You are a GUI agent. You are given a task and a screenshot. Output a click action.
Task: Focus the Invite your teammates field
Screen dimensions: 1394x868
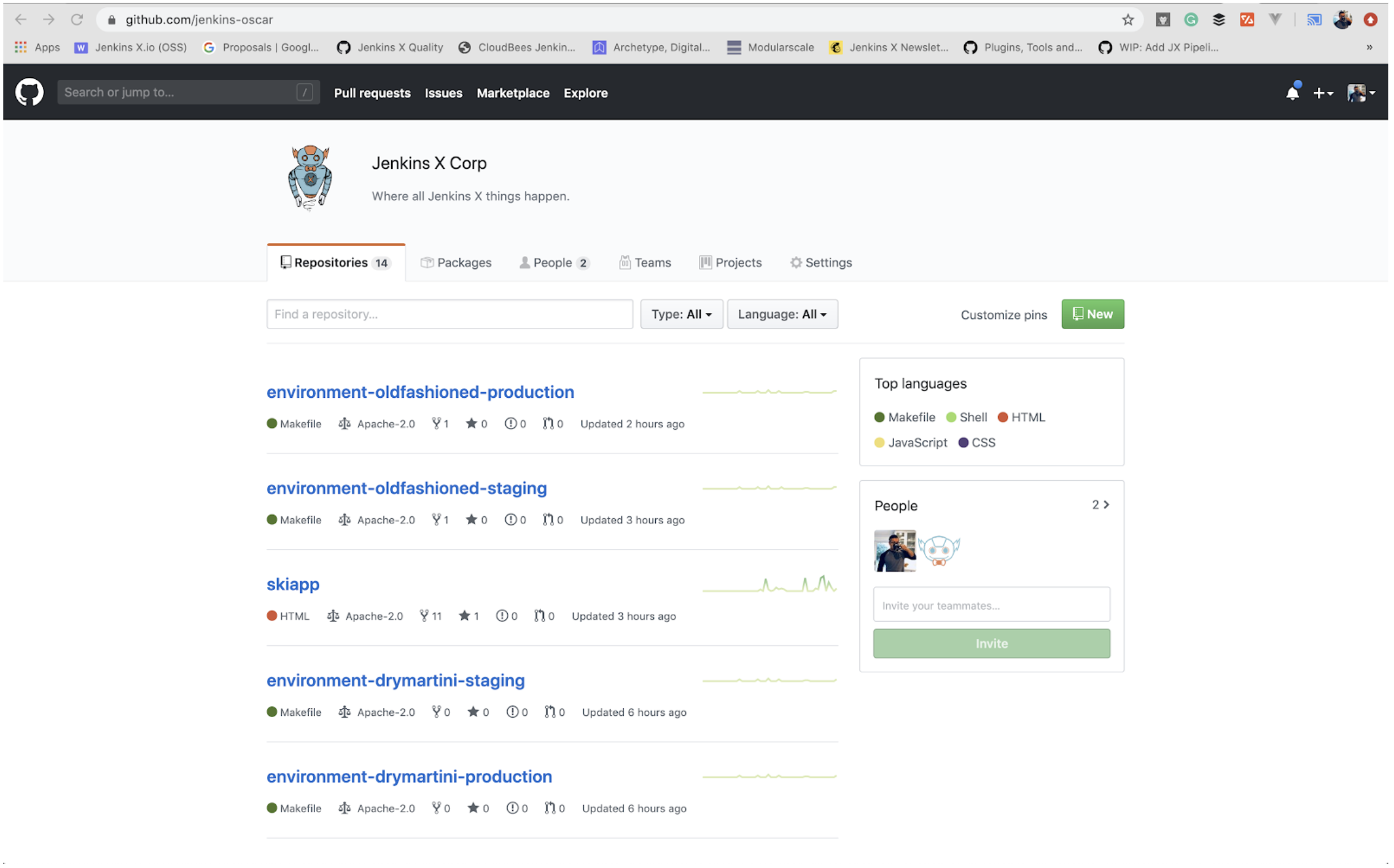click(x=991, y=605)
